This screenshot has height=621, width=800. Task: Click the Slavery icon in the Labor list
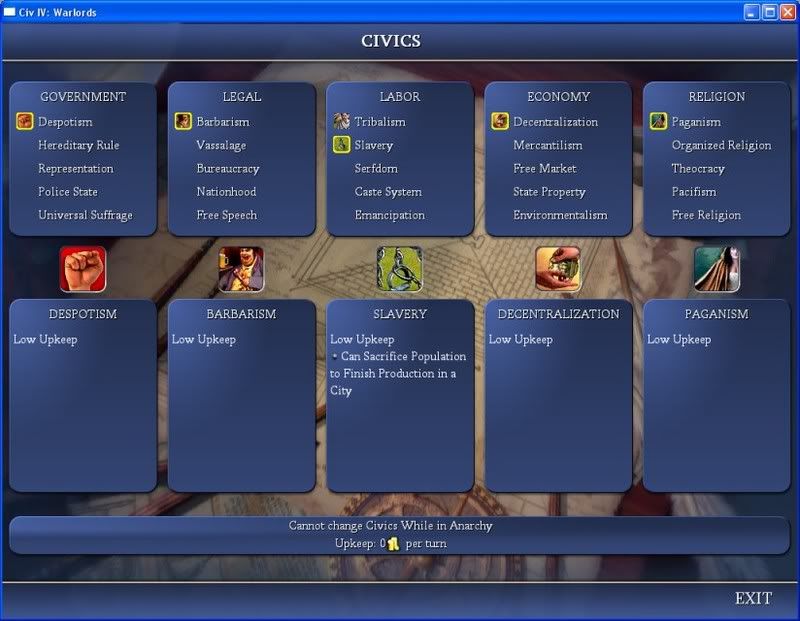pos(341,145)
